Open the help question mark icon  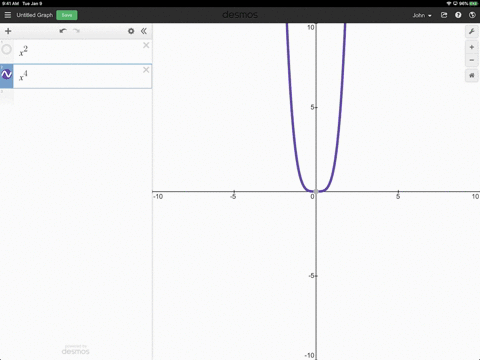tap(458, 15)
